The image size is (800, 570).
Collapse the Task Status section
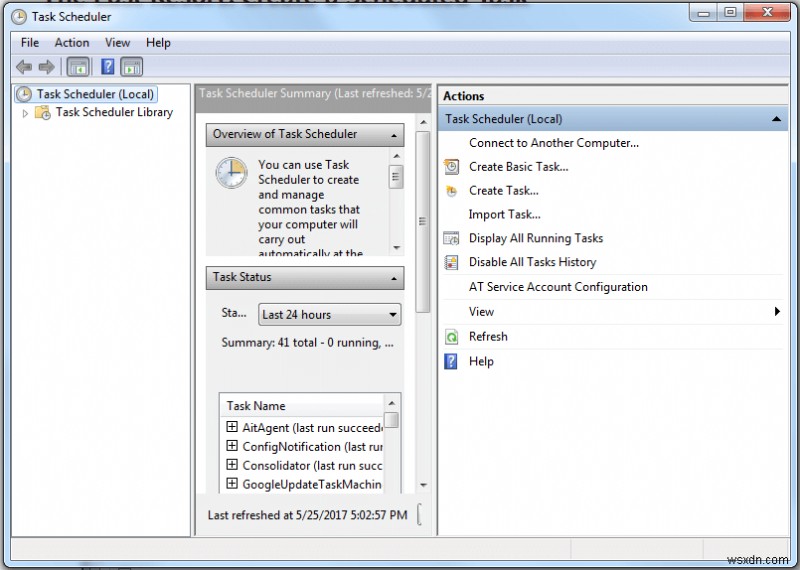click(394, 279)
